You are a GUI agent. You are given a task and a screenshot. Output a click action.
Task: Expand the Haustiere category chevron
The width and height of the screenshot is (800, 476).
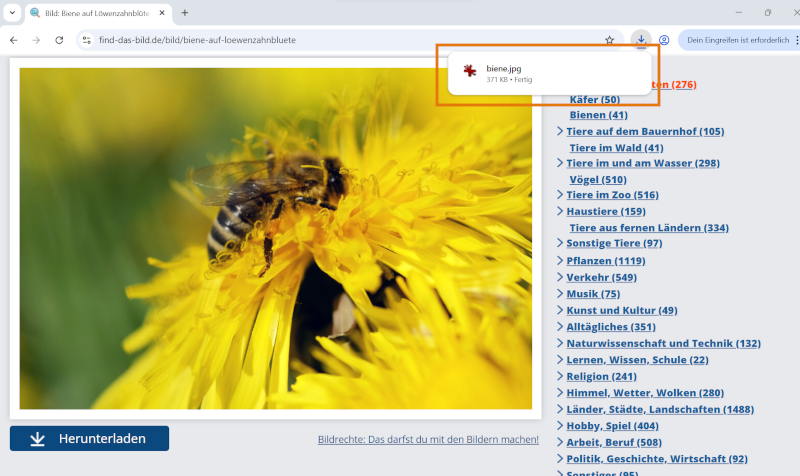click(560, 211)
